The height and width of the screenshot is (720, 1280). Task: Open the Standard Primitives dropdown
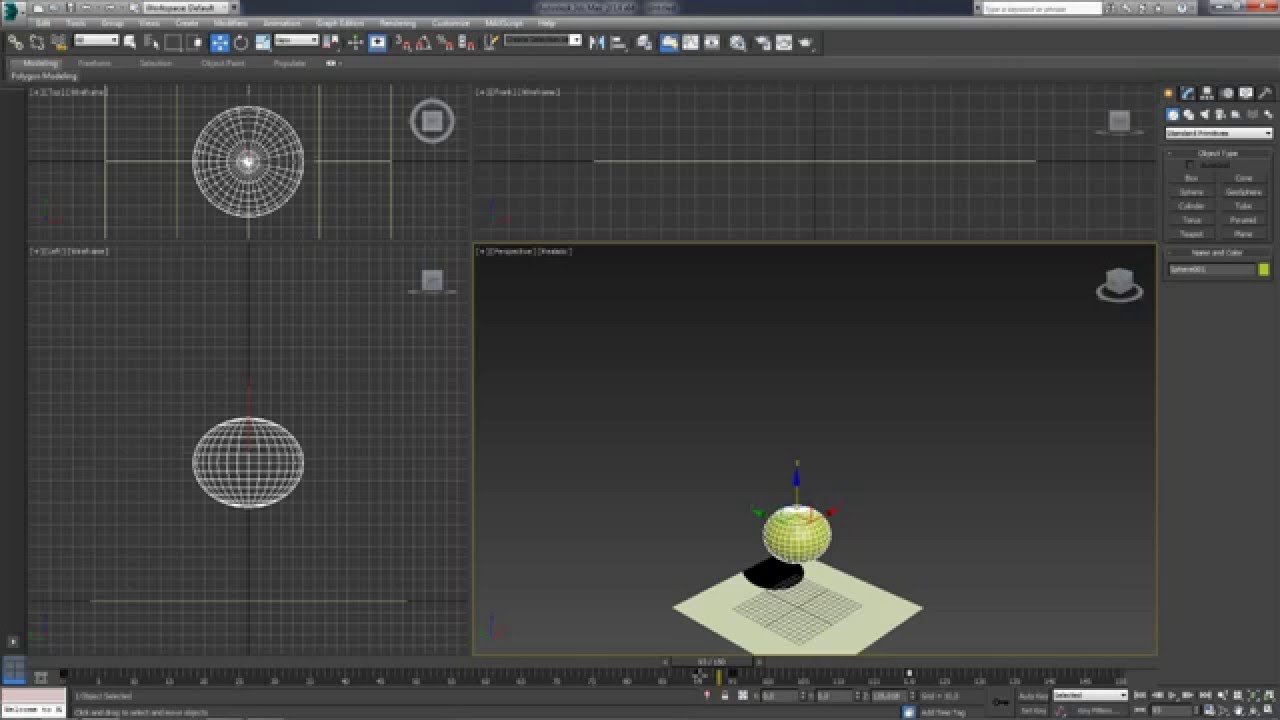[1219, 133]
